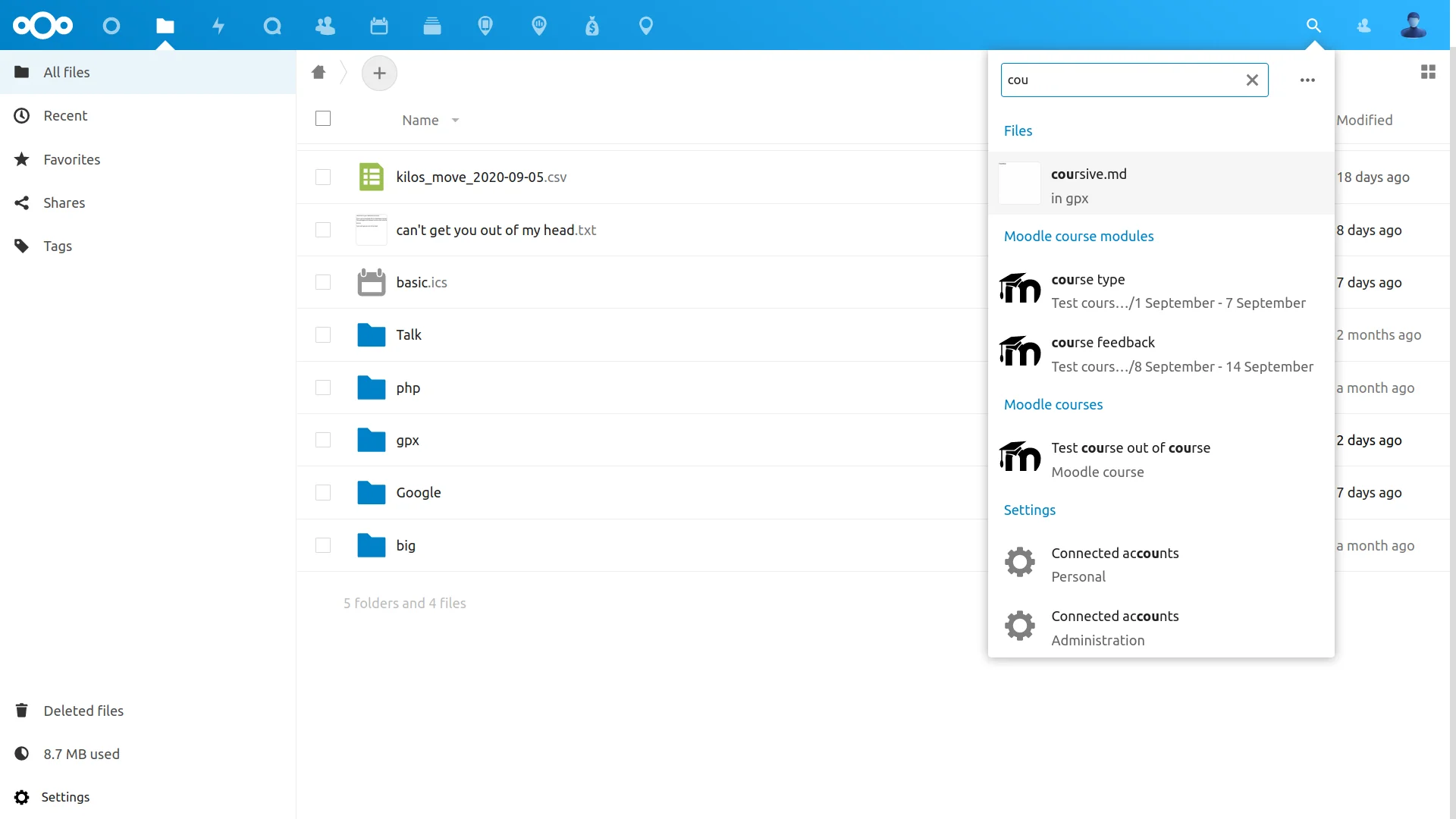The height and width of the screenshot is (819, 1456).
Task: Open the user avatar menu
Action: [1413, 26]
